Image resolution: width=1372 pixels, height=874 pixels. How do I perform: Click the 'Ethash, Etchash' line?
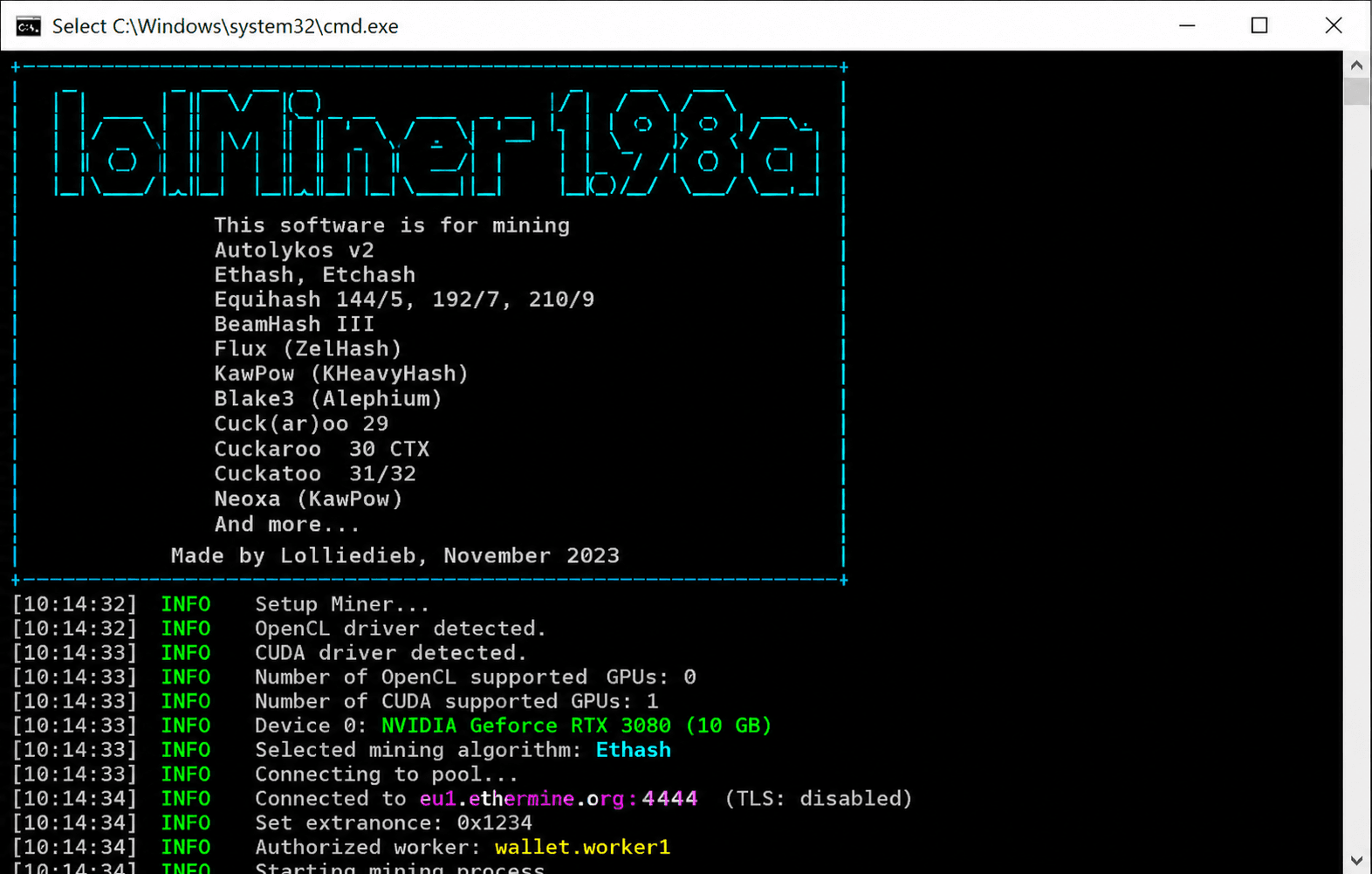pos(315,275)
